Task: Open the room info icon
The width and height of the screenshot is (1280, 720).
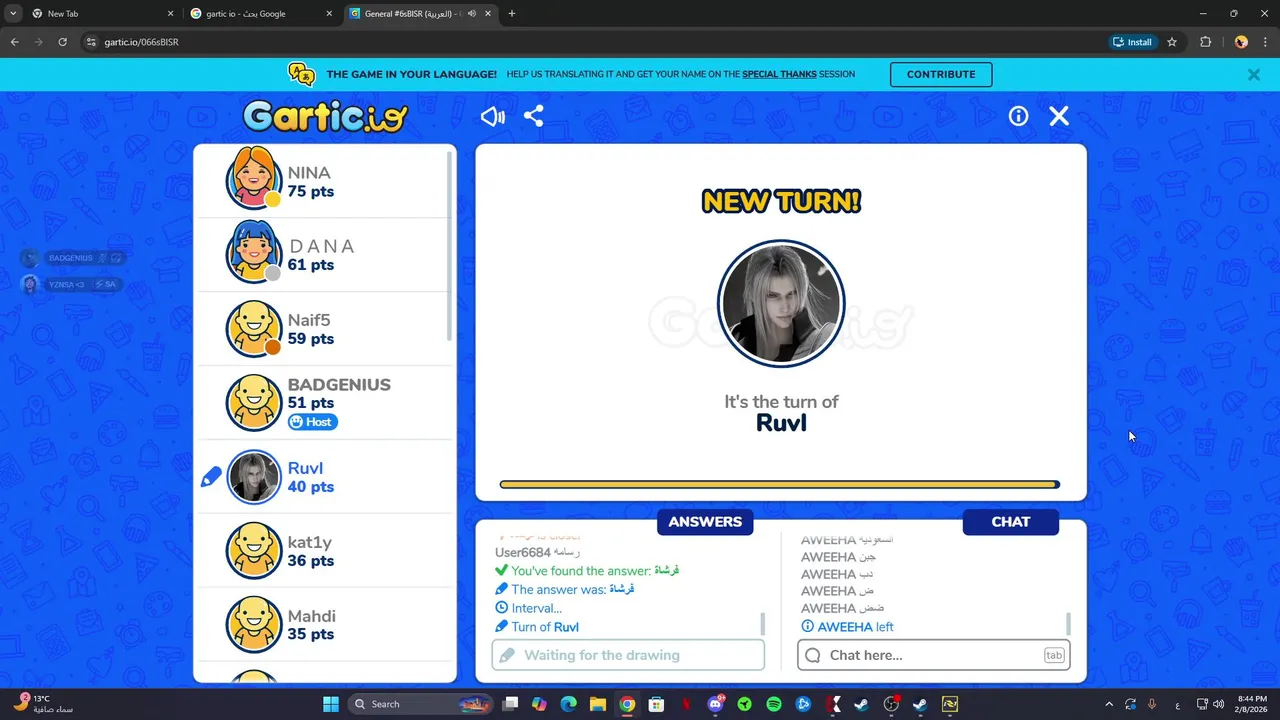Action: tap(1018, 116)
